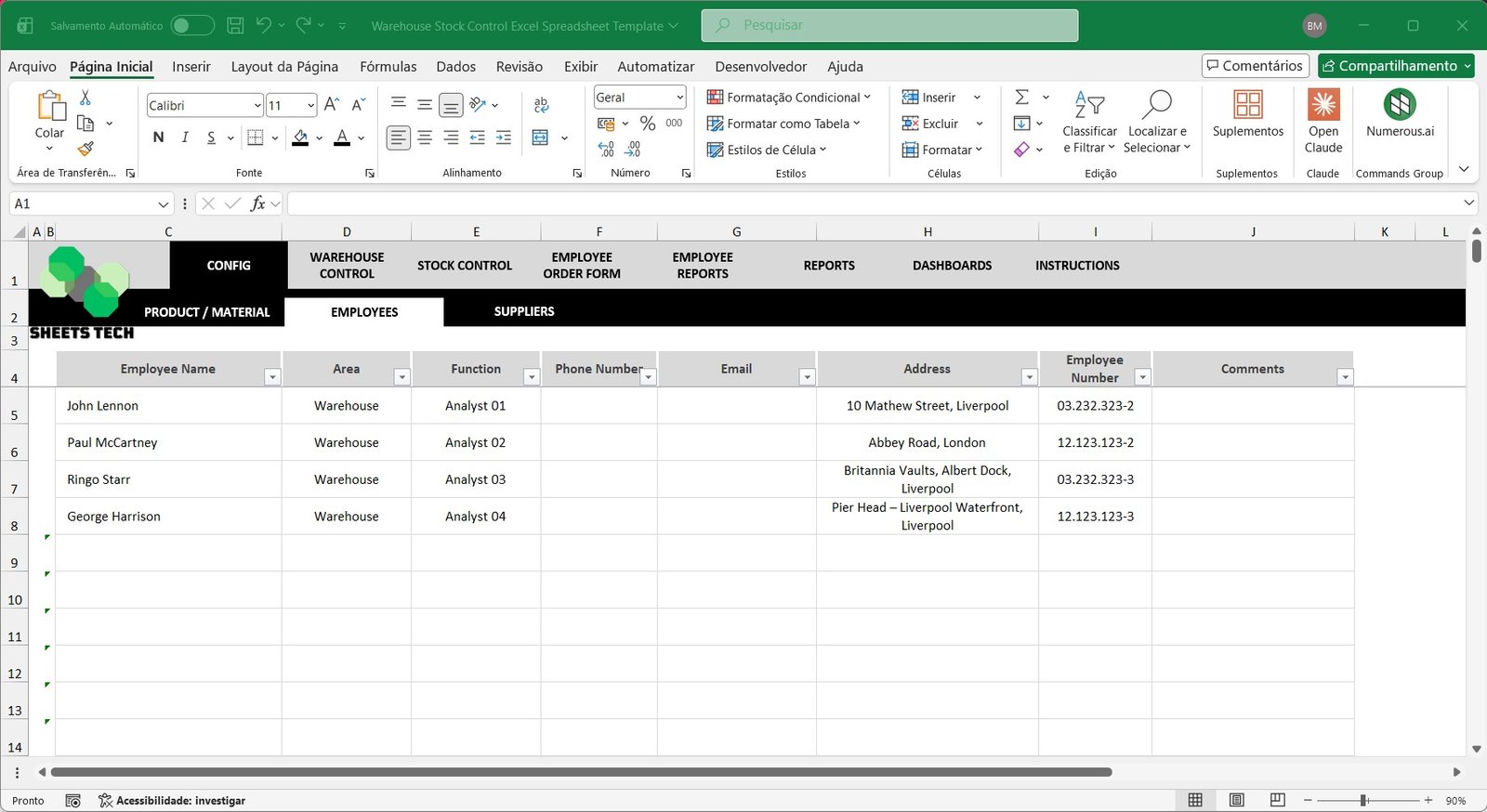Go to WAREHOUSE CONTROL section

pos(347,265)
